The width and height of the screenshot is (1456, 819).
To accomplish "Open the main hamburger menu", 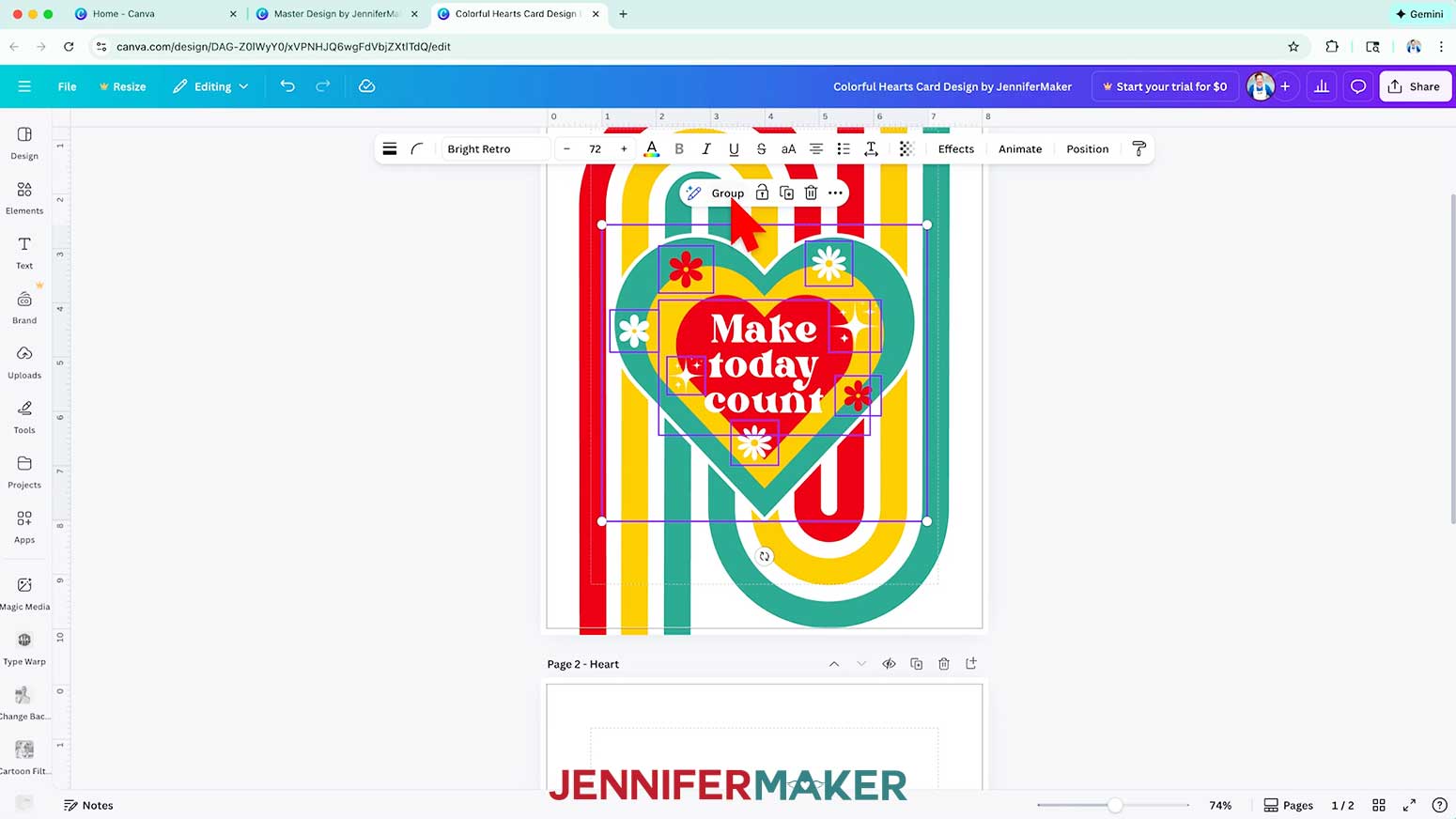I will [x=24, y=86].
